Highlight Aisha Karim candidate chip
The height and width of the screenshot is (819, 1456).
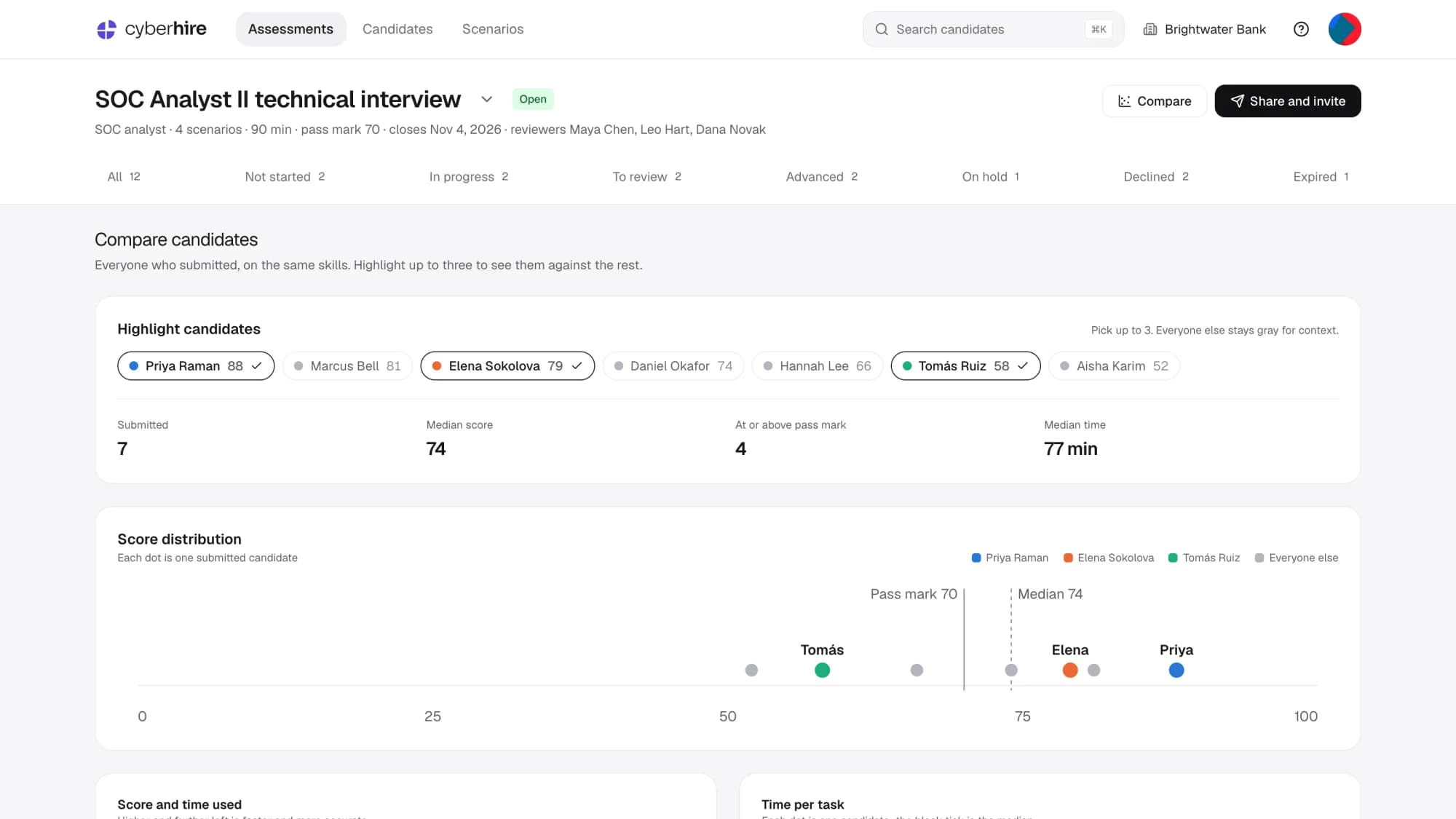pos(1114,366)
